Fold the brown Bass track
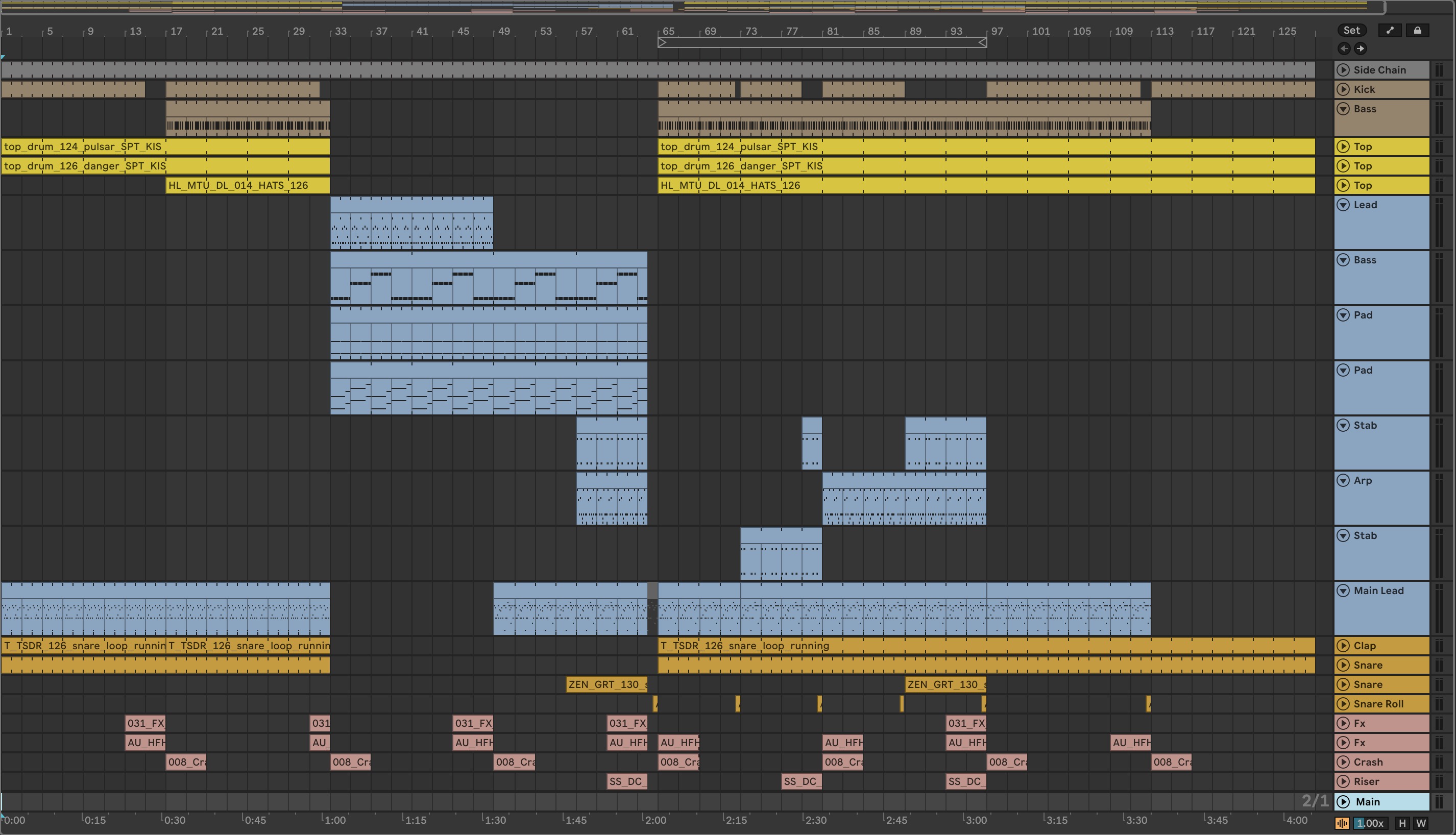 pyautogui.click(x=1343, y=109)
